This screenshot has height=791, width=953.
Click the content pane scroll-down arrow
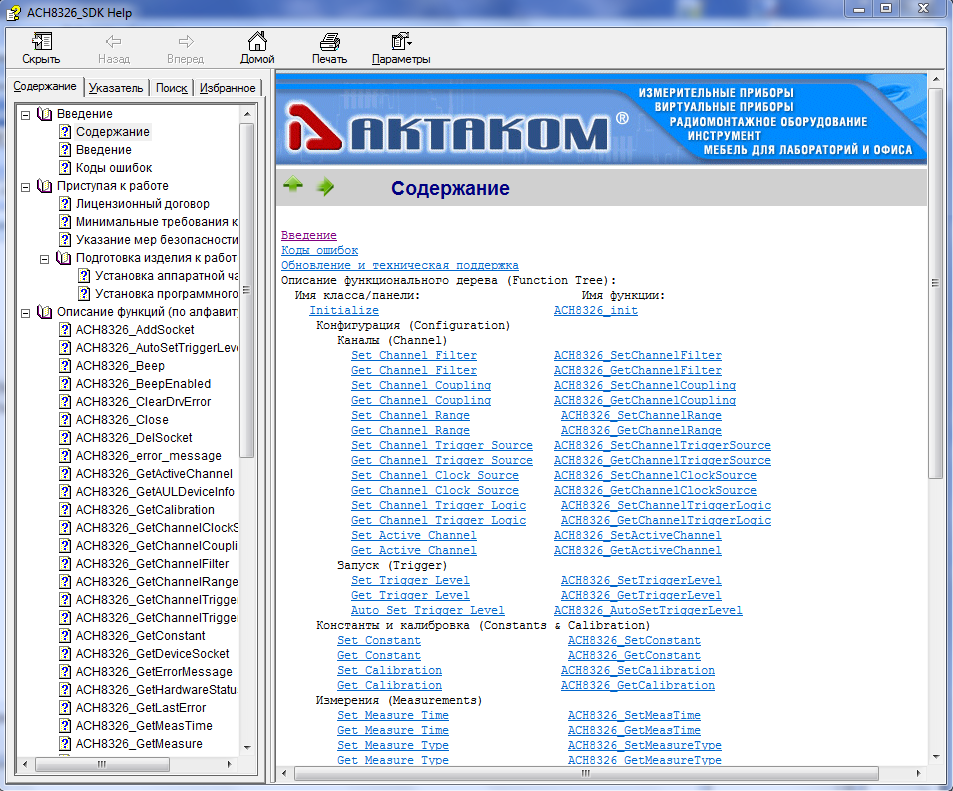pos(935,757)
